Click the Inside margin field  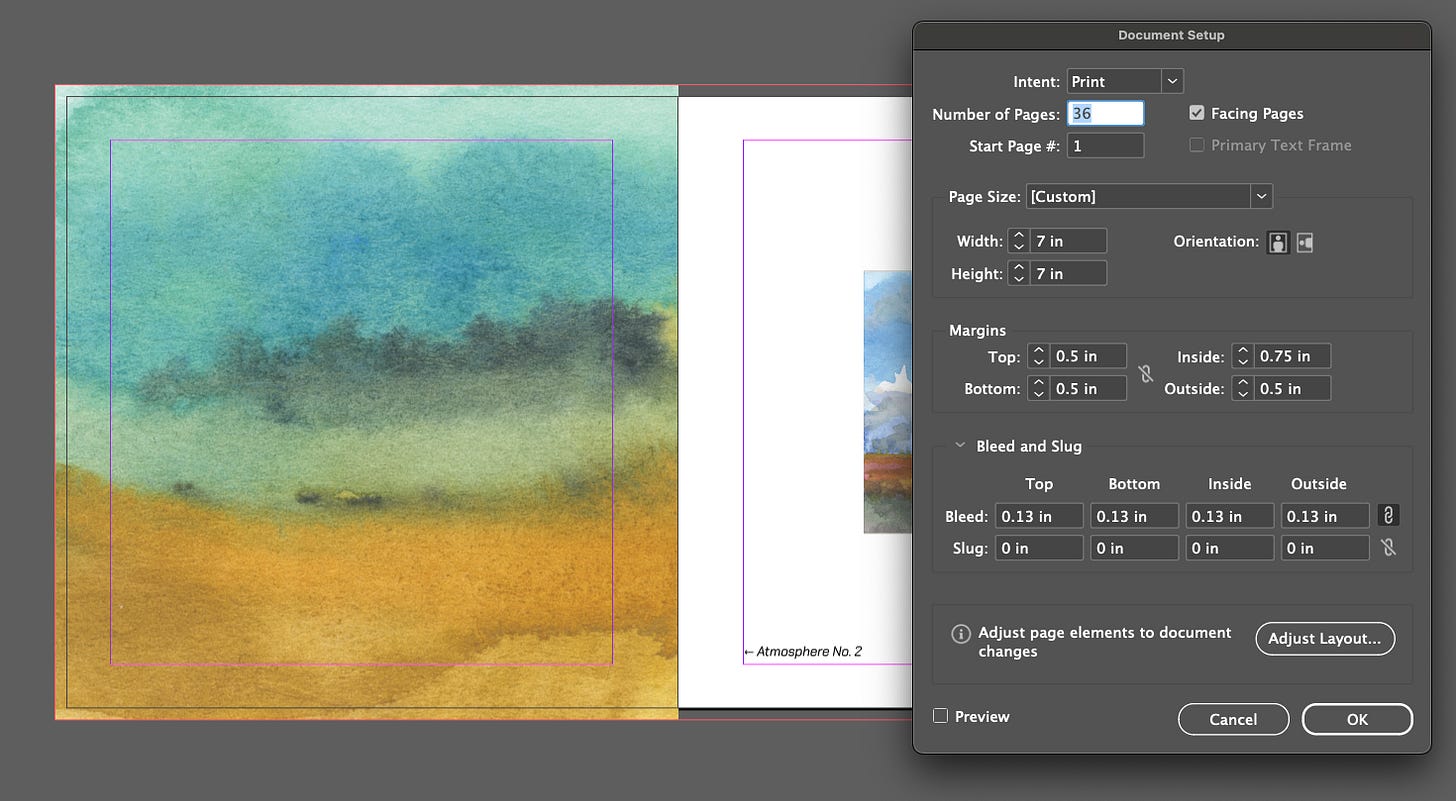click(1292, 356)
